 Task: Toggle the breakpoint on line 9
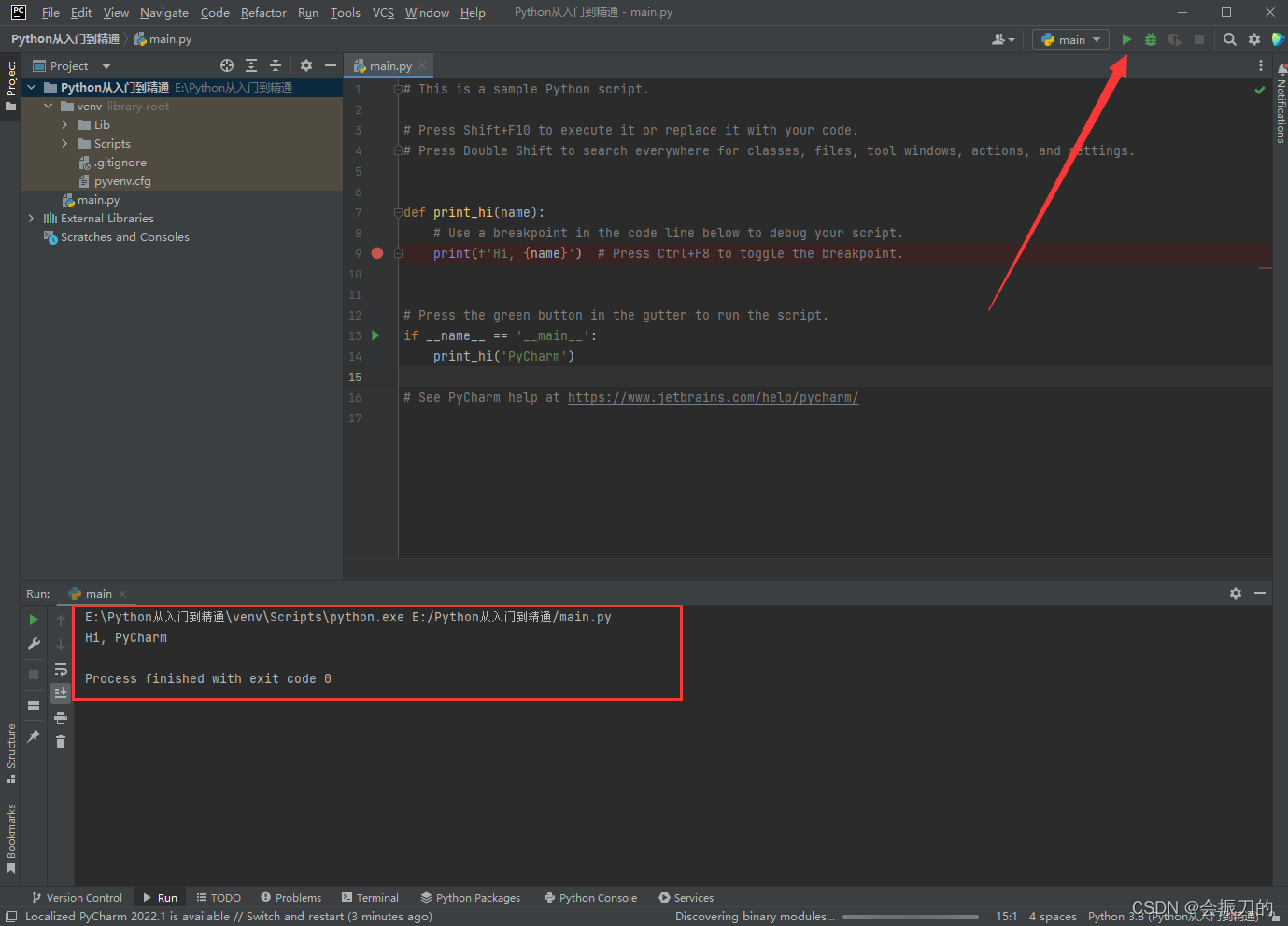coord(376,252)
